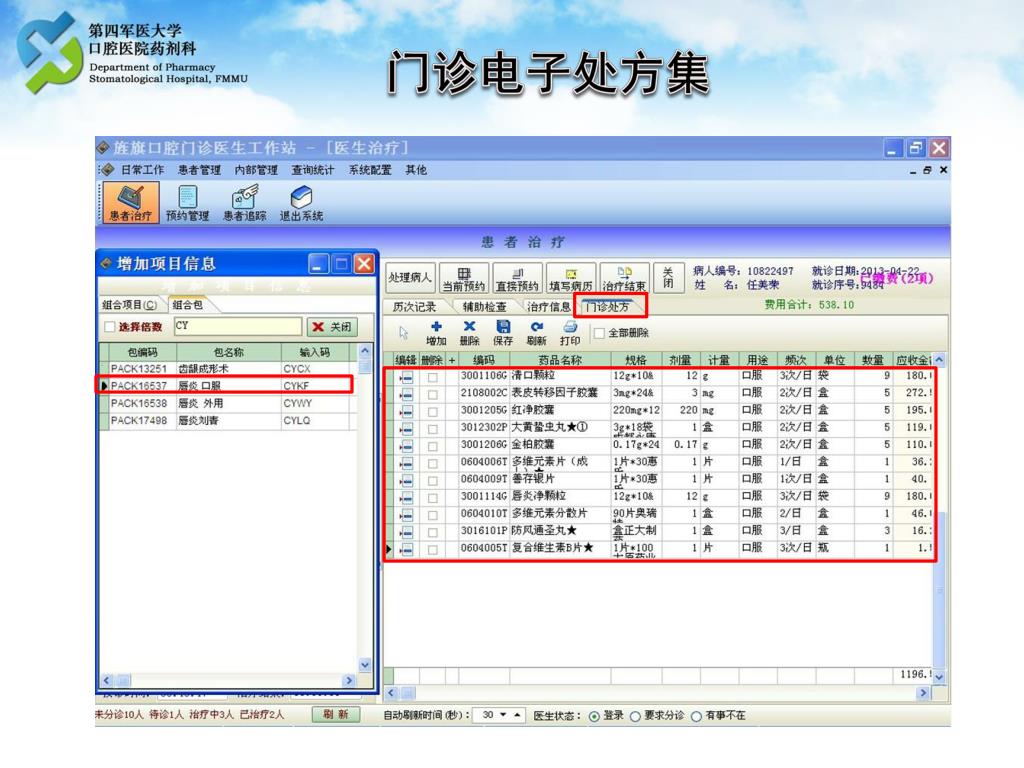
Task: Click the 处理病人 button
Action: (410, 278)
